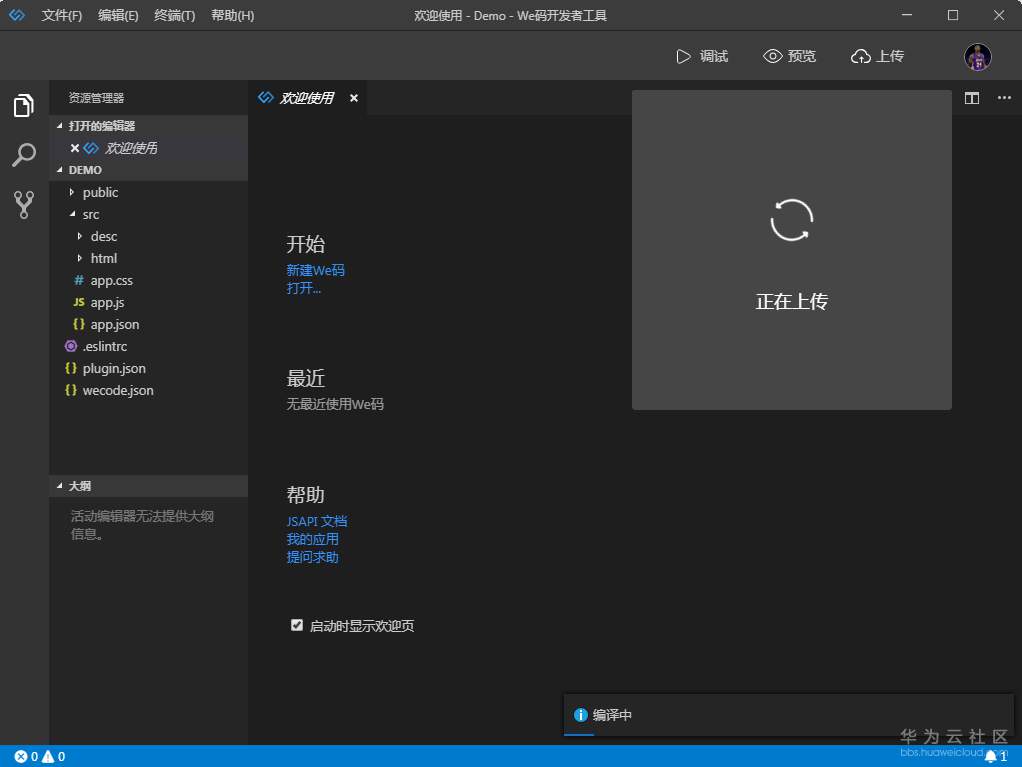The width and height of the screenshot is (1022, 767).
Task: Click the 资源管理器 panel title
Action: (x=96, y=98)
